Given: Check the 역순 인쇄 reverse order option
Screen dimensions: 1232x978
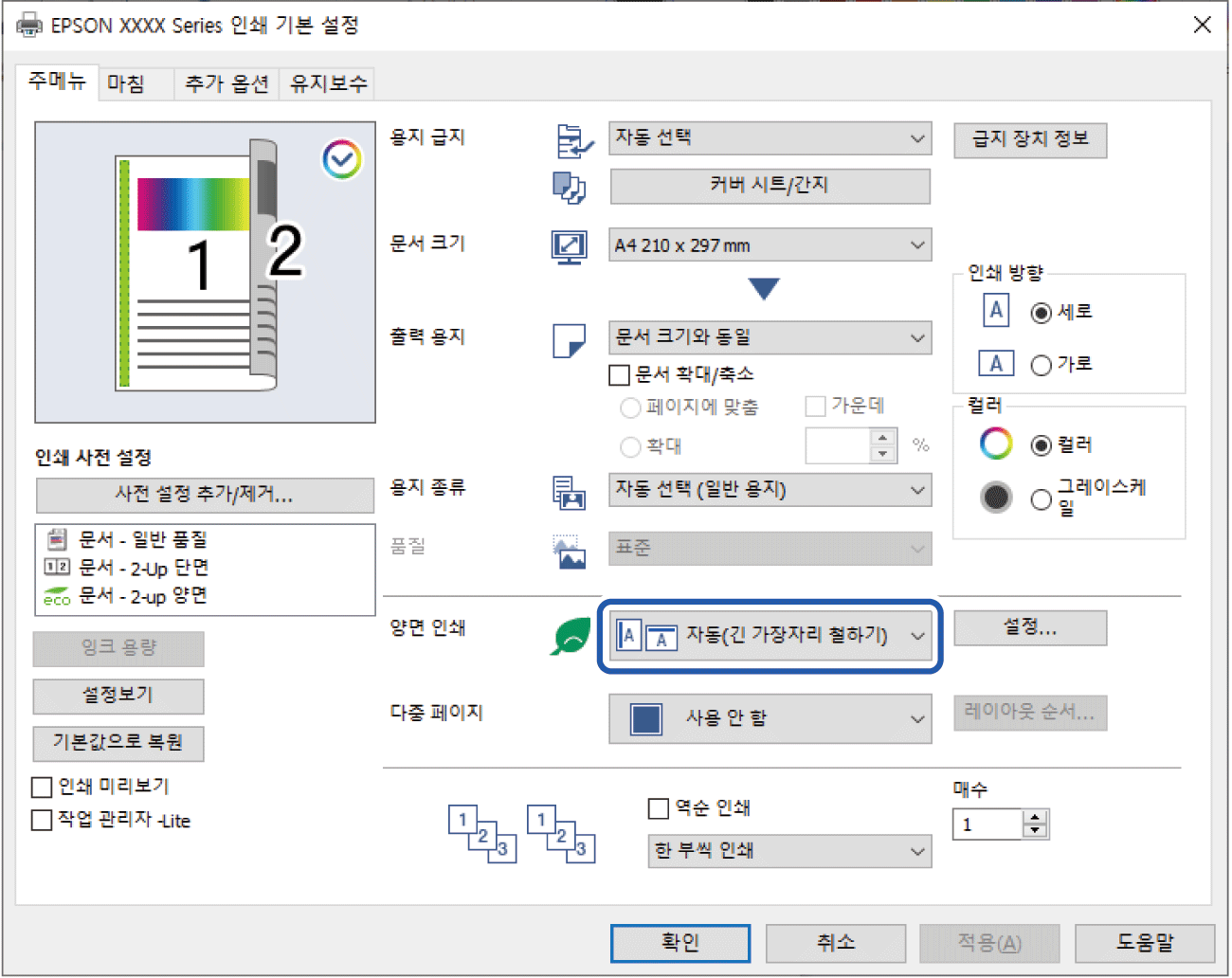Looking at the screenshot, I should point(659,808).
